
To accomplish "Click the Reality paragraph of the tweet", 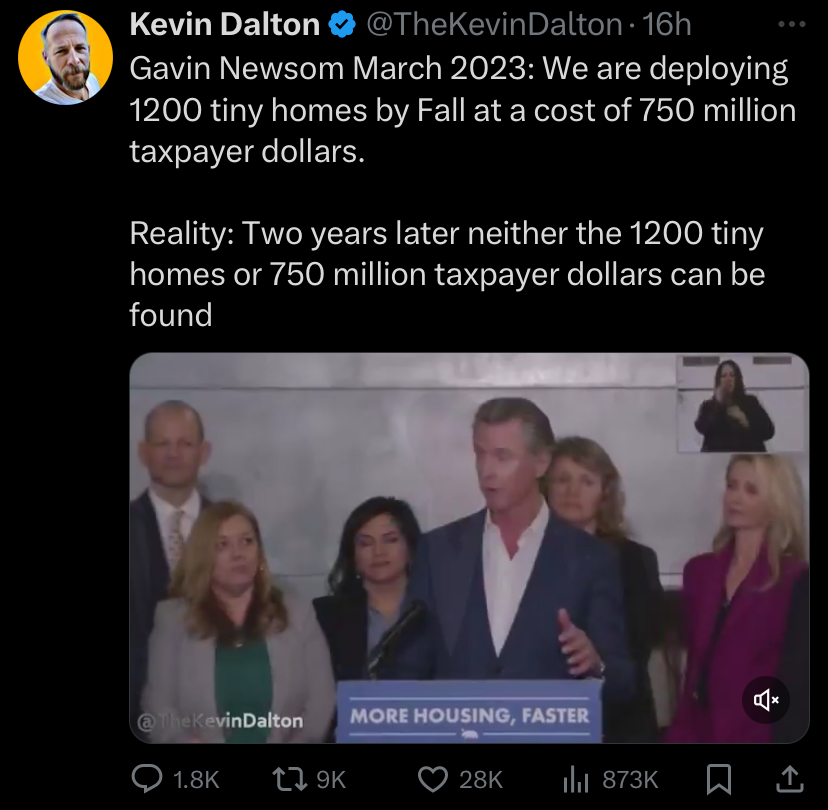I will point(447,274).
